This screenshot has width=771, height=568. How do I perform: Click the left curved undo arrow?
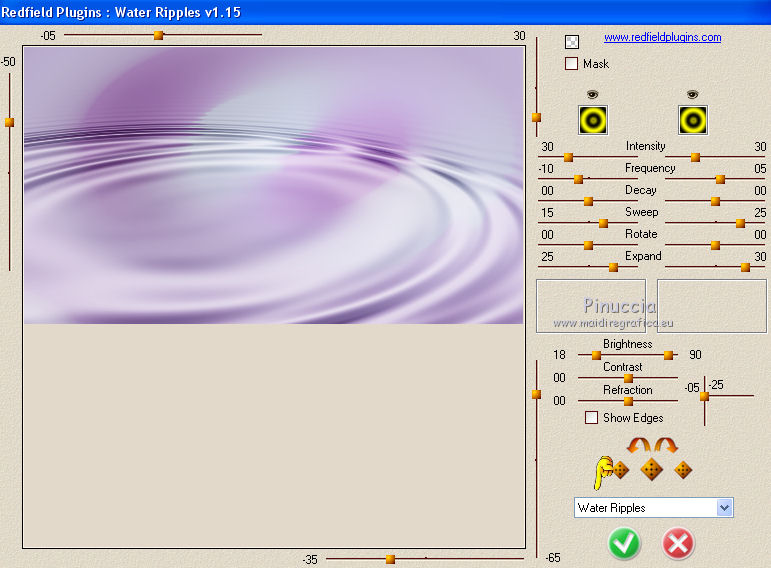point(639,446)
